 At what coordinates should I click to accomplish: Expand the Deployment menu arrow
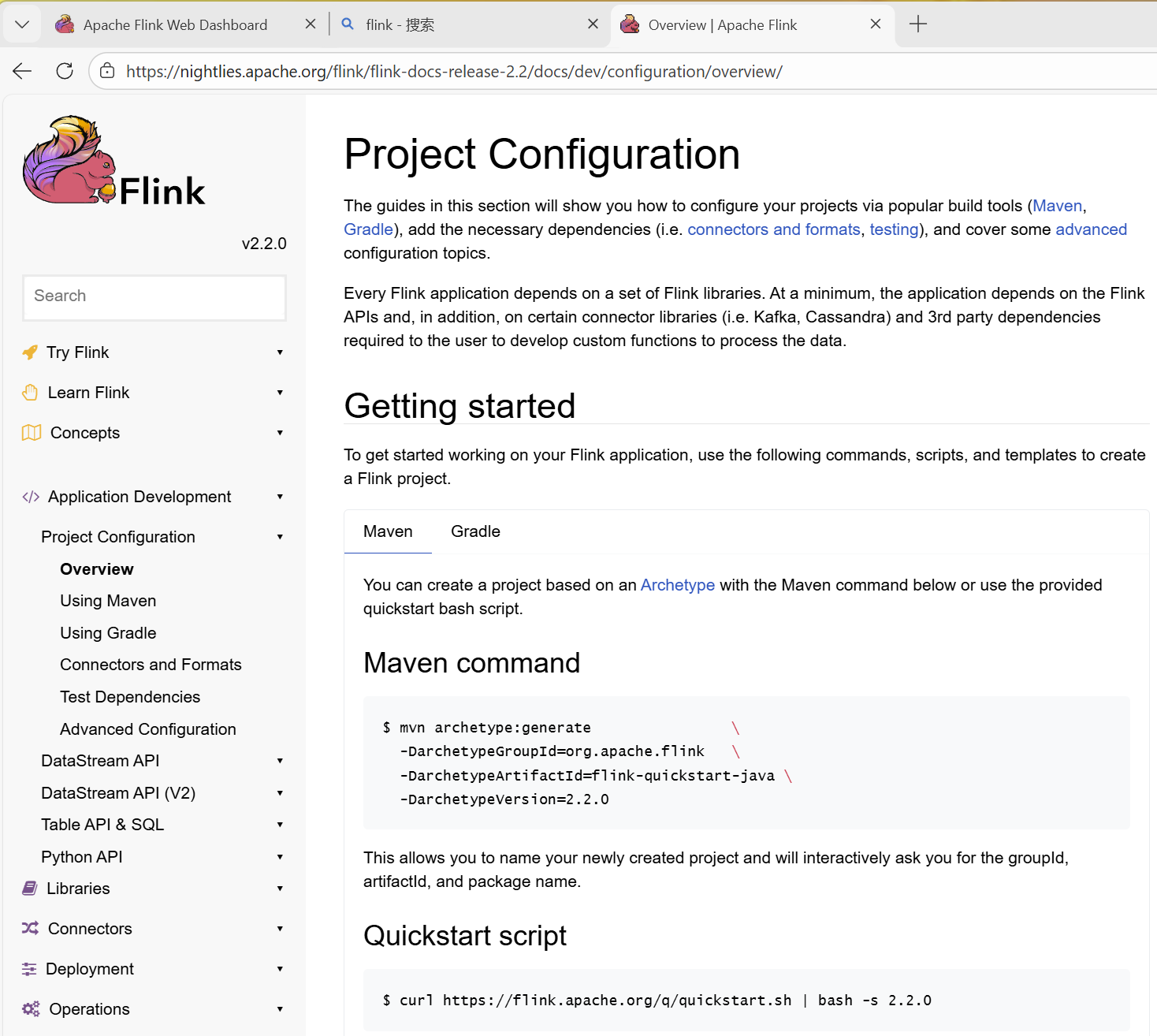(x=280, y=969)
